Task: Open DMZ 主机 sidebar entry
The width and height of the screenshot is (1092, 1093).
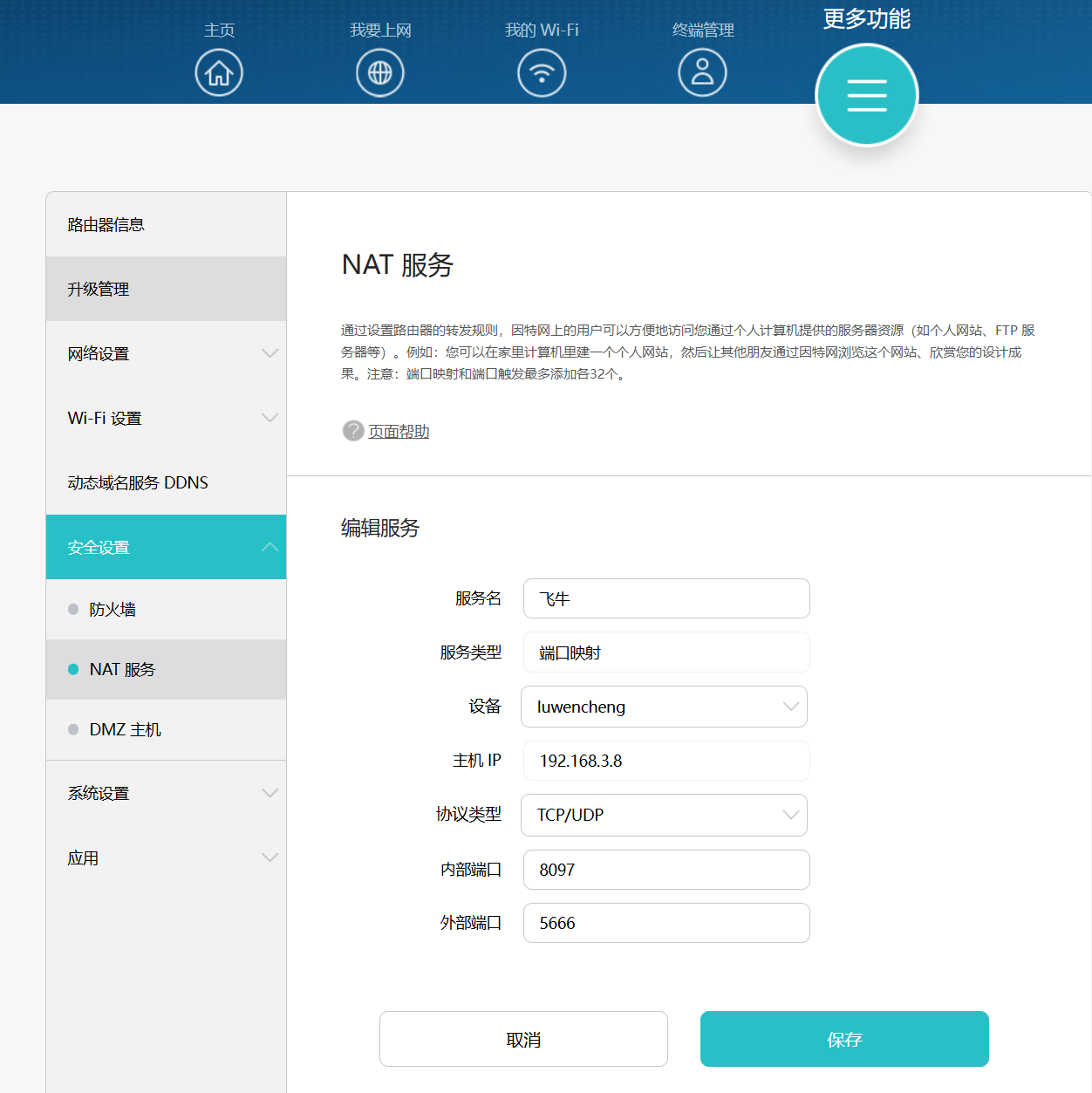Action: click(x=166, y=729)
